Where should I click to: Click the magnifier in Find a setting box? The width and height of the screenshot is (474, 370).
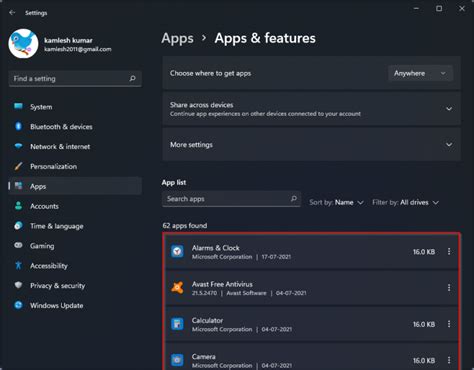pyautogui.click(x=132, y=79)
